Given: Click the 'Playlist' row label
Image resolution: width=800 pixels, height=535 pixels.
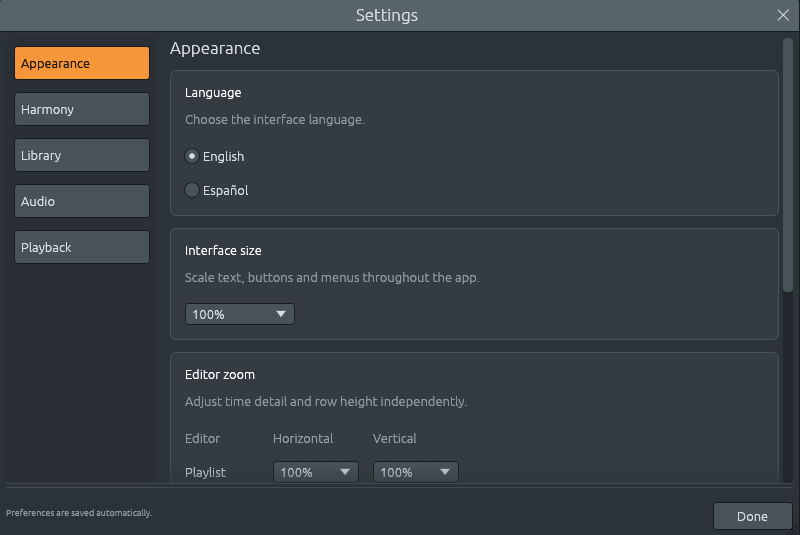Looking at the screenshot, I should point(205,472).
